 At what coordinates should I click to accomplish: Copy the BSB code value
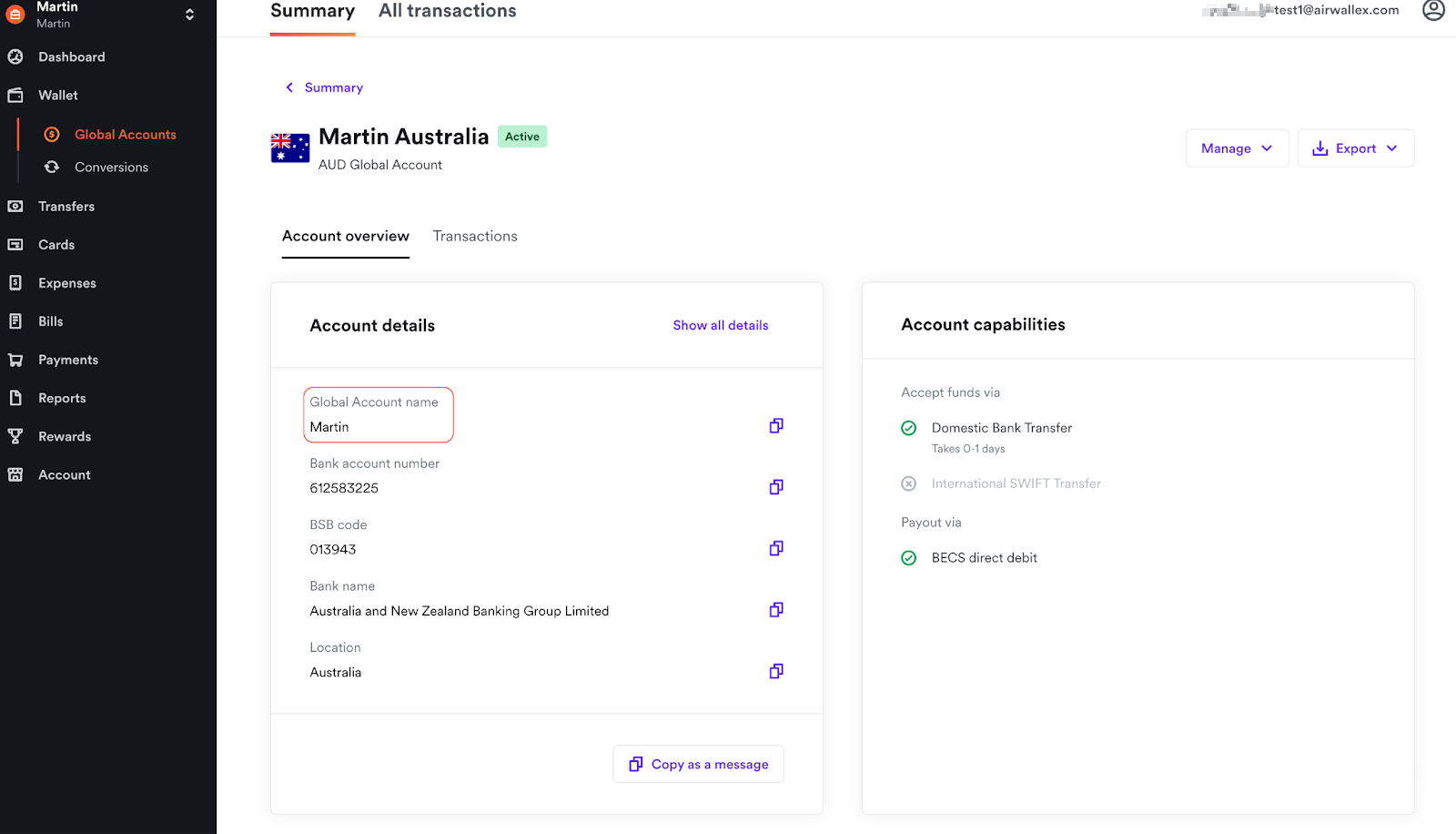pos(776,548)
